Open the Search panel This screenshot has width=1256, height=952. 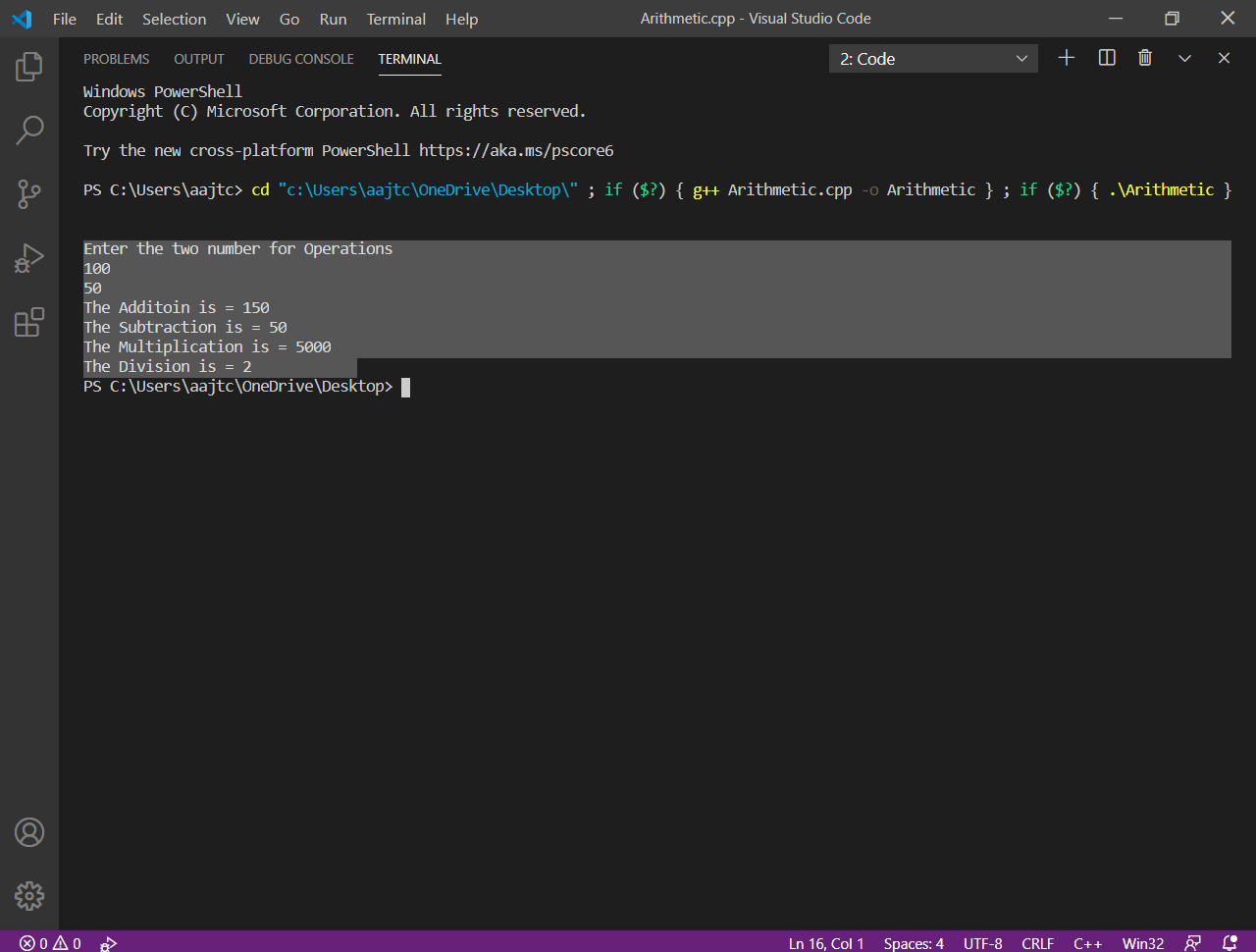[x=29, y=130]
